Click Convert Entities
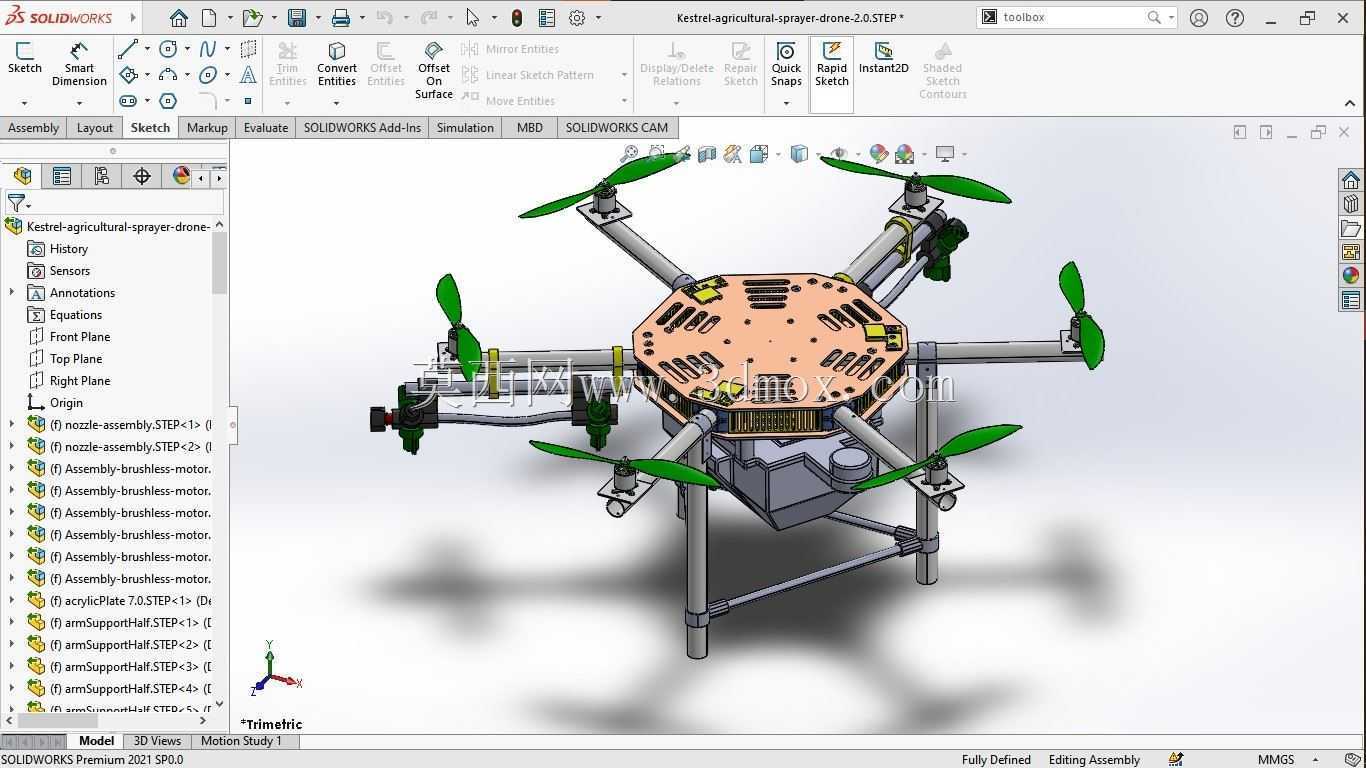 pos(337,64)
